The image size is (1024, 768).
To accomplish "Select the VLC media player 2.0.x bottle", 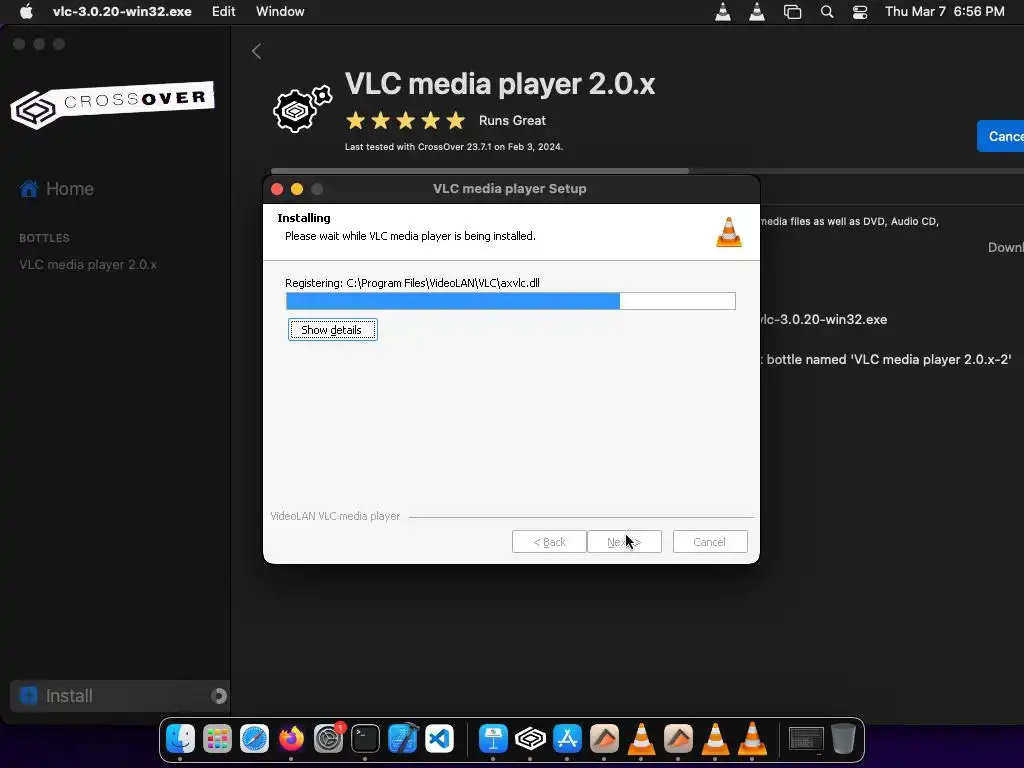I will point(88,264).
